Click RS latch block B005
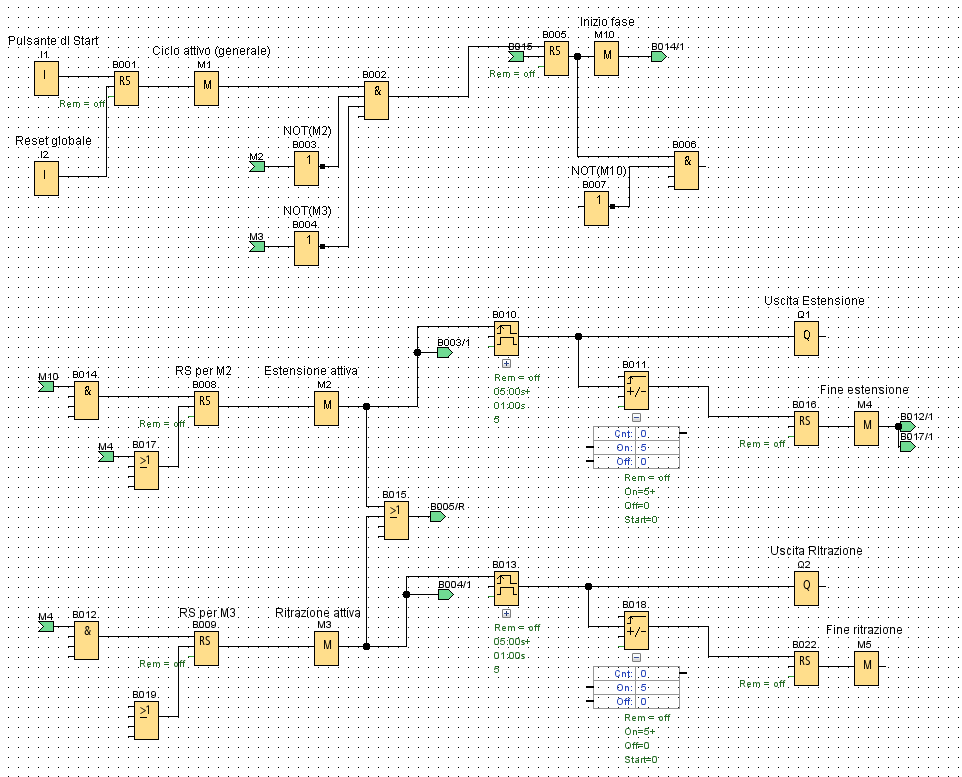Image resolution: width=962 pixels, height=777 pixels. pos(556,58)
